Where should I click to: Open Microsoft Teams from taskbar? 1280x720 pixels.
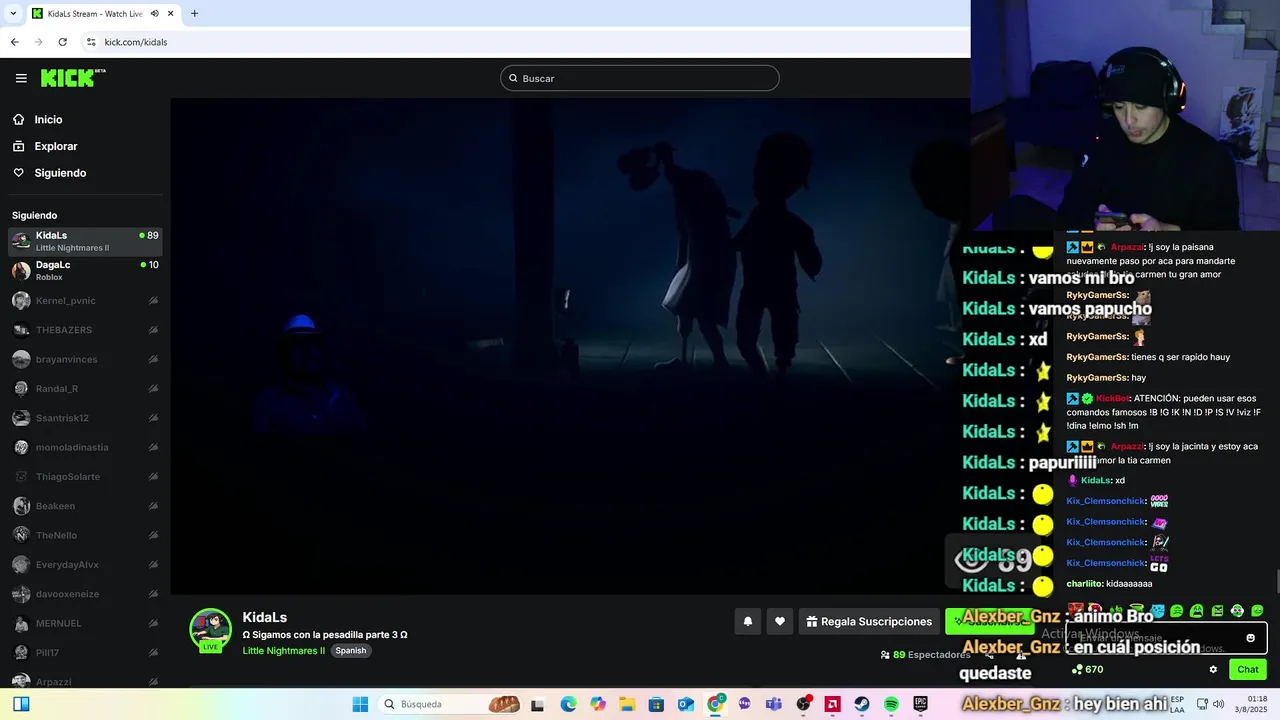pyautogui.click(x=773, y=704)
